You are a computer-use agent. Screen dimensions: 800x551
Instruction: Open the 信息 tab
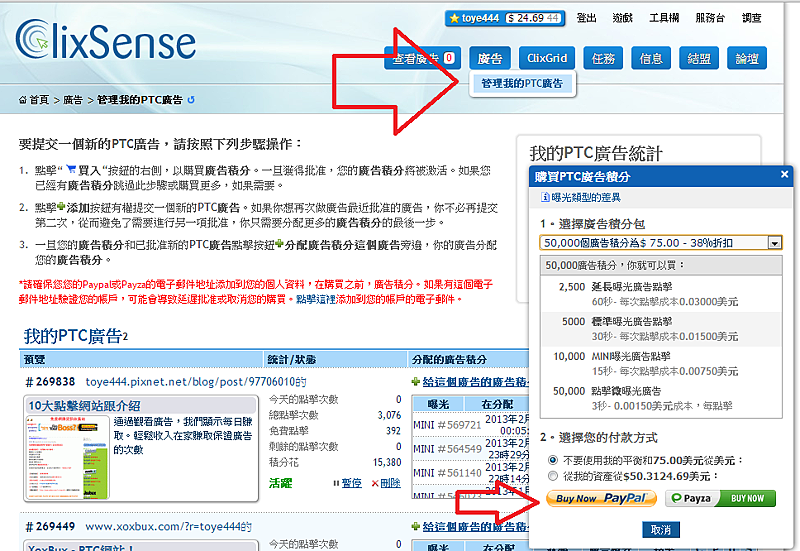pyautogui.click(x=651, y=58)
